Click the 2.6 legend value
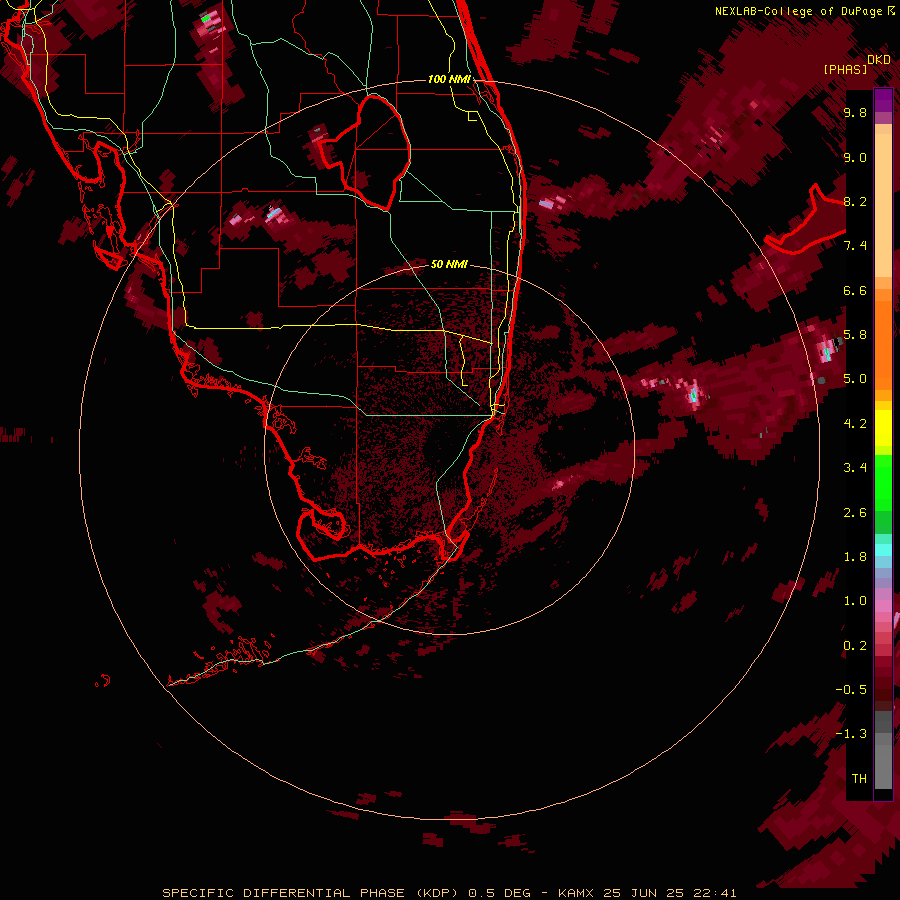The height and width of the screenshot is (900, 900). click(x=855, y=513)
